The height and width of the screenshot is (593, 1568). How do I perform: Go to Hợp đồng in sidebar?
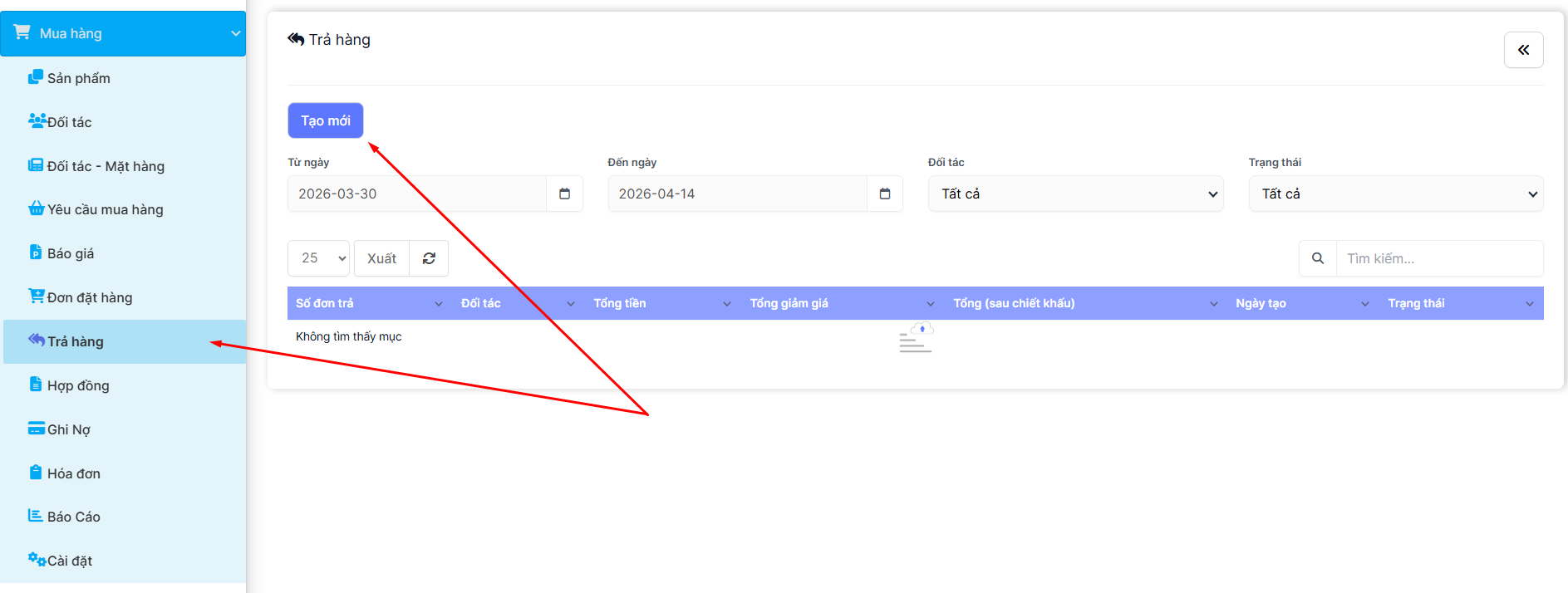point(78,385)
